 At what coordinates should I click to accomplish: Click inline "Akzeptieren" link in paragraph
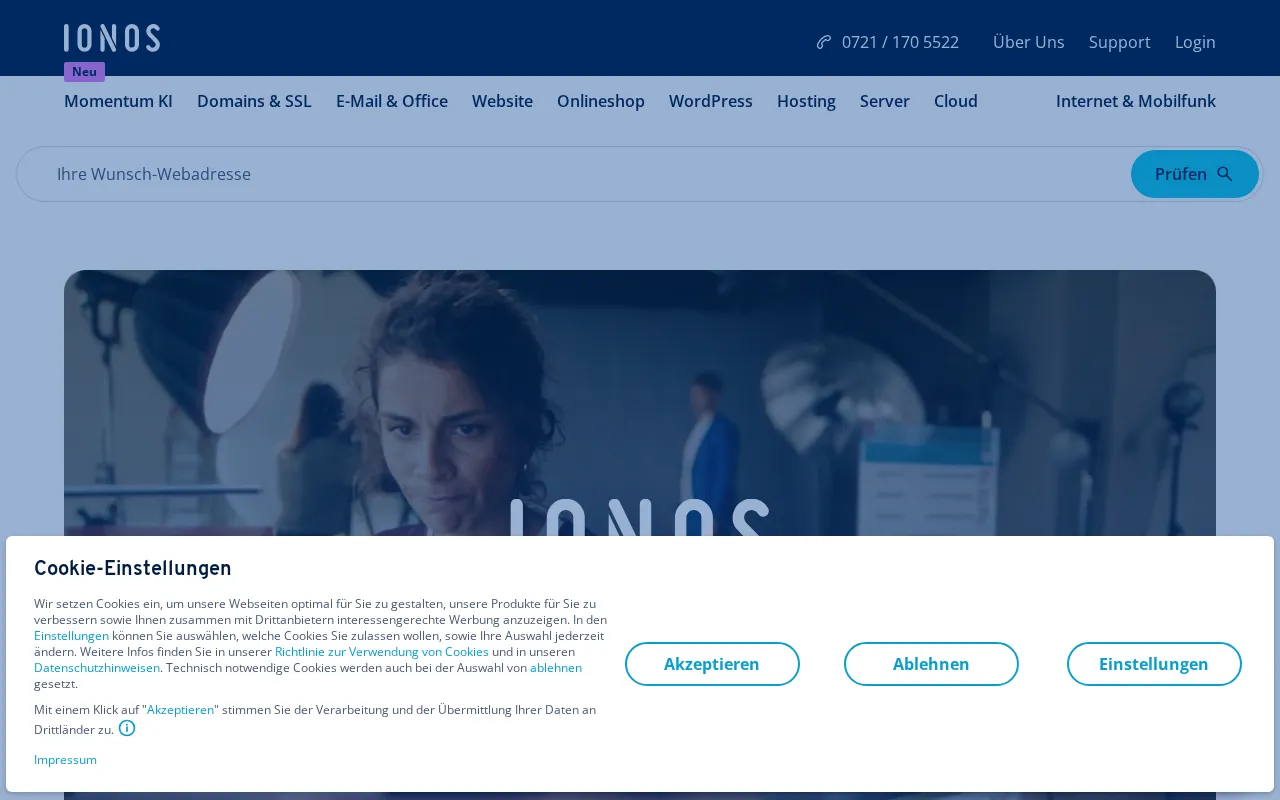pos(181,710)
